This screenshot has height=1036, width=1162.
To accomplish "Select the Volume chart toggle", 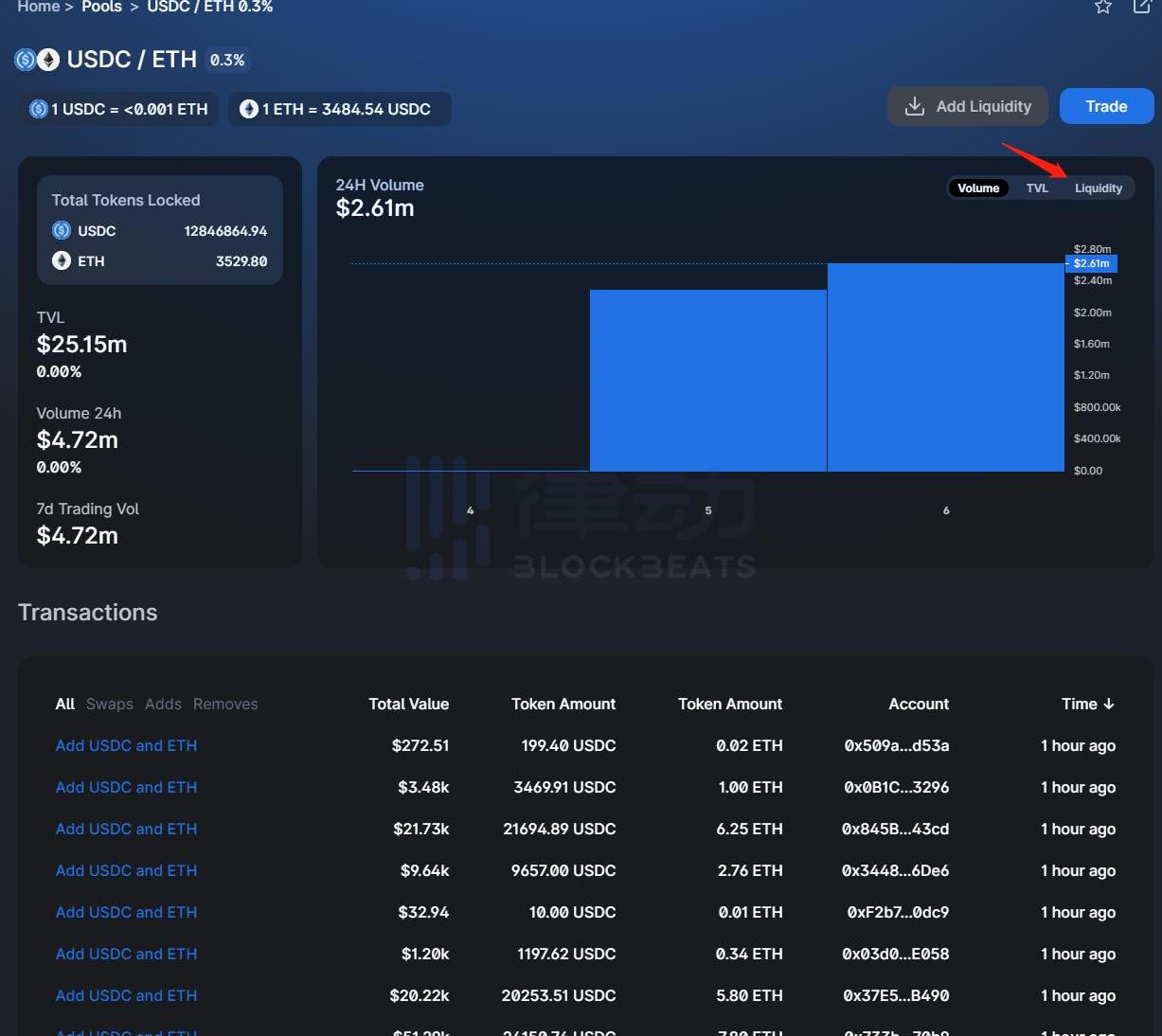I will (977, 188).
